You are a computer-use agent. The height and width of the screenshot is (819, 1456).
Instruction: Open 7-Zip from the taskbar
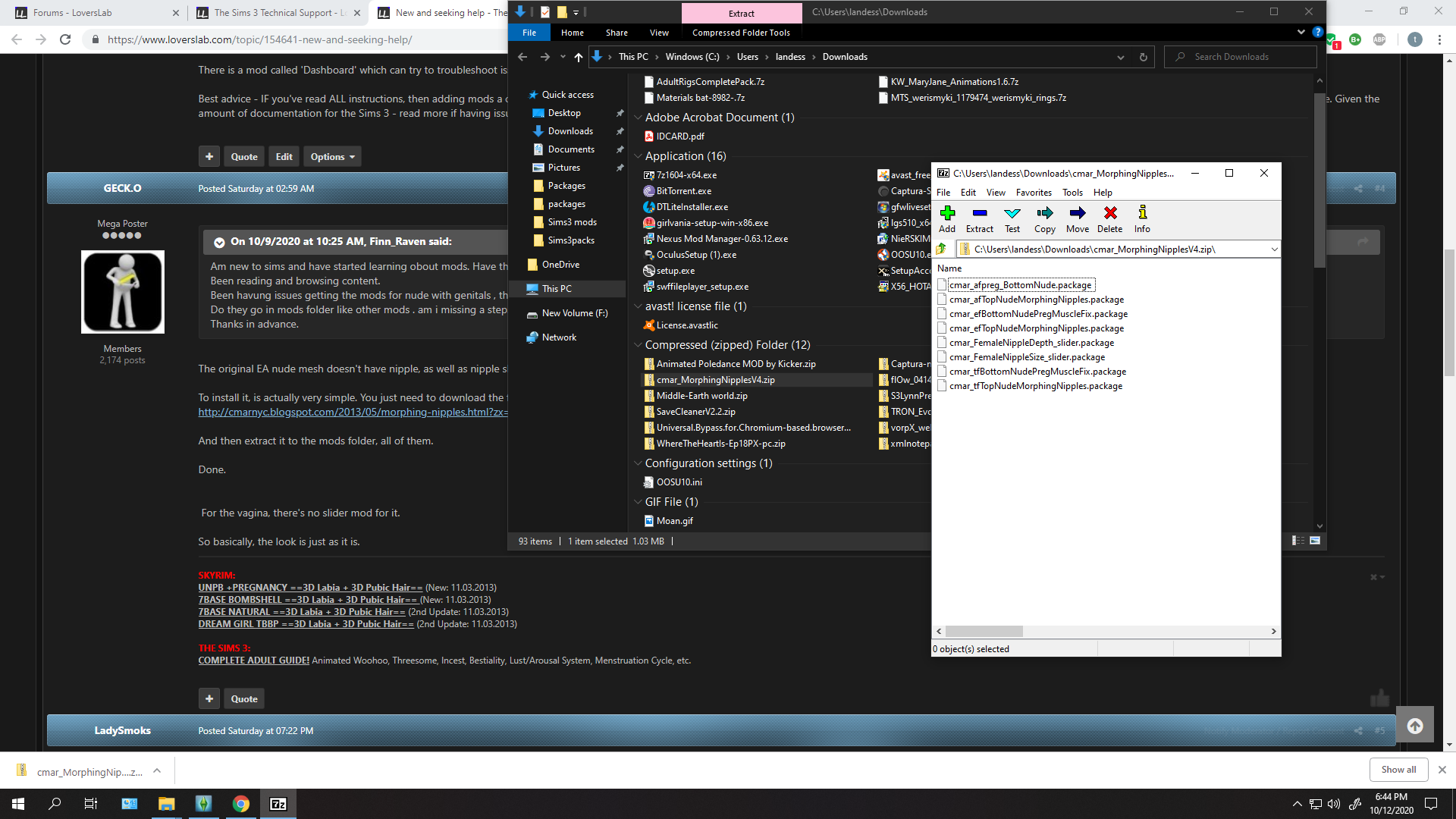[278, 804]
